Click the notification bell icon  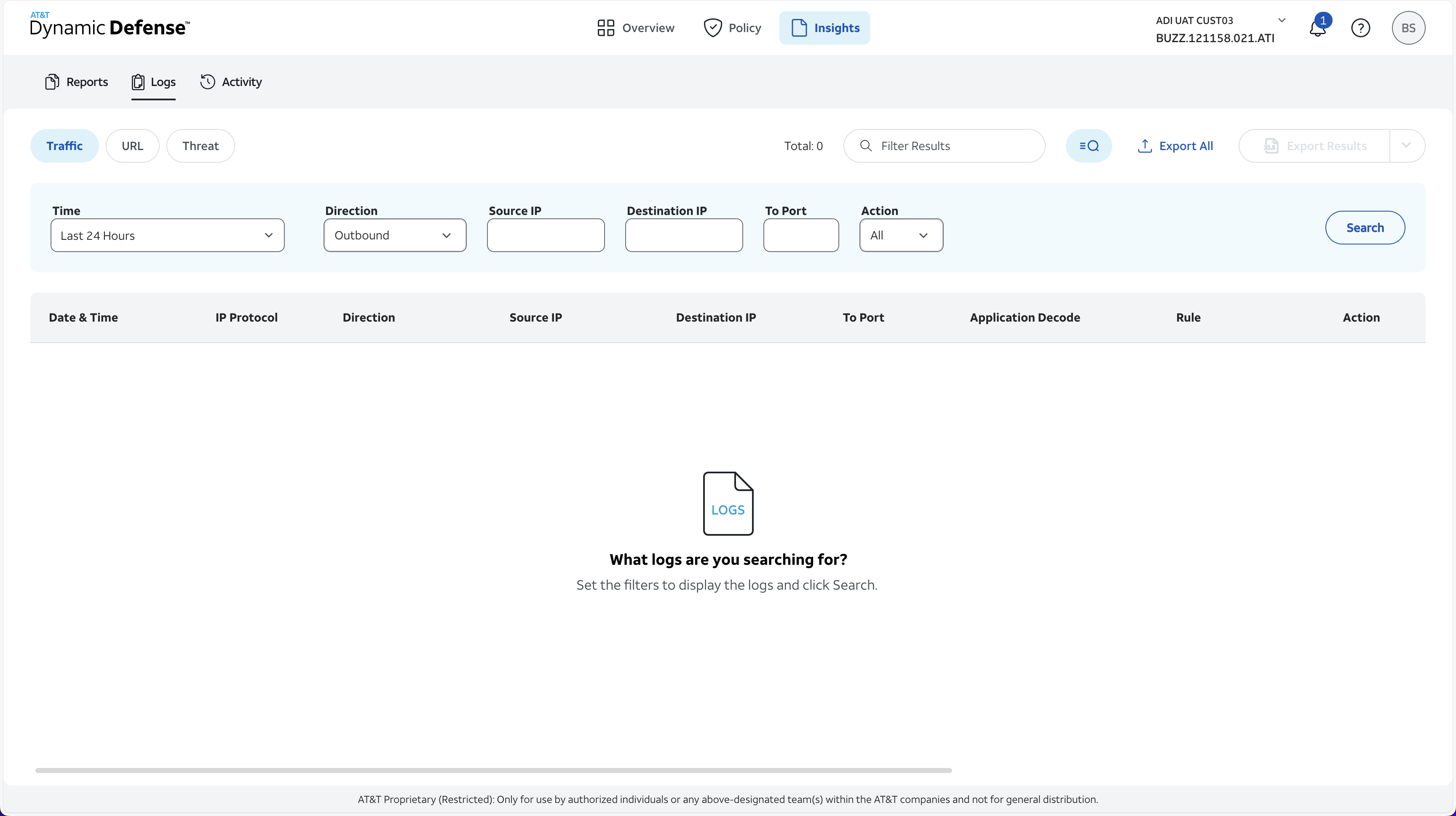[x=1317, y=28]
